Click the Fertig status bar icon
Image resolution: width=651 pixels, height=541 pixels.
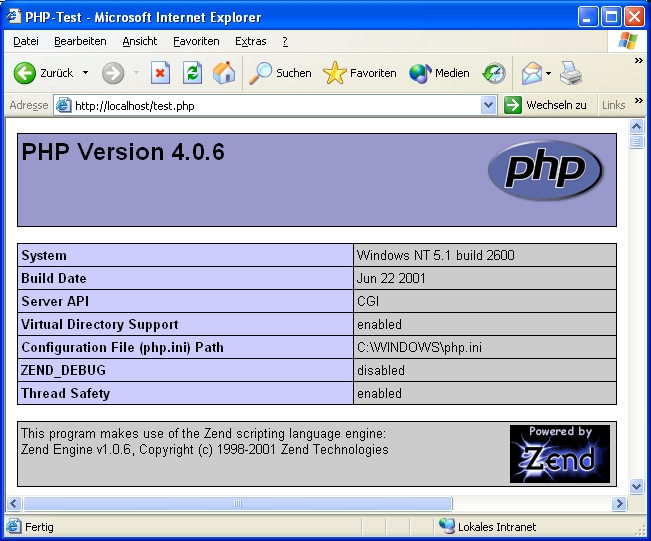(x=13, y=526)
